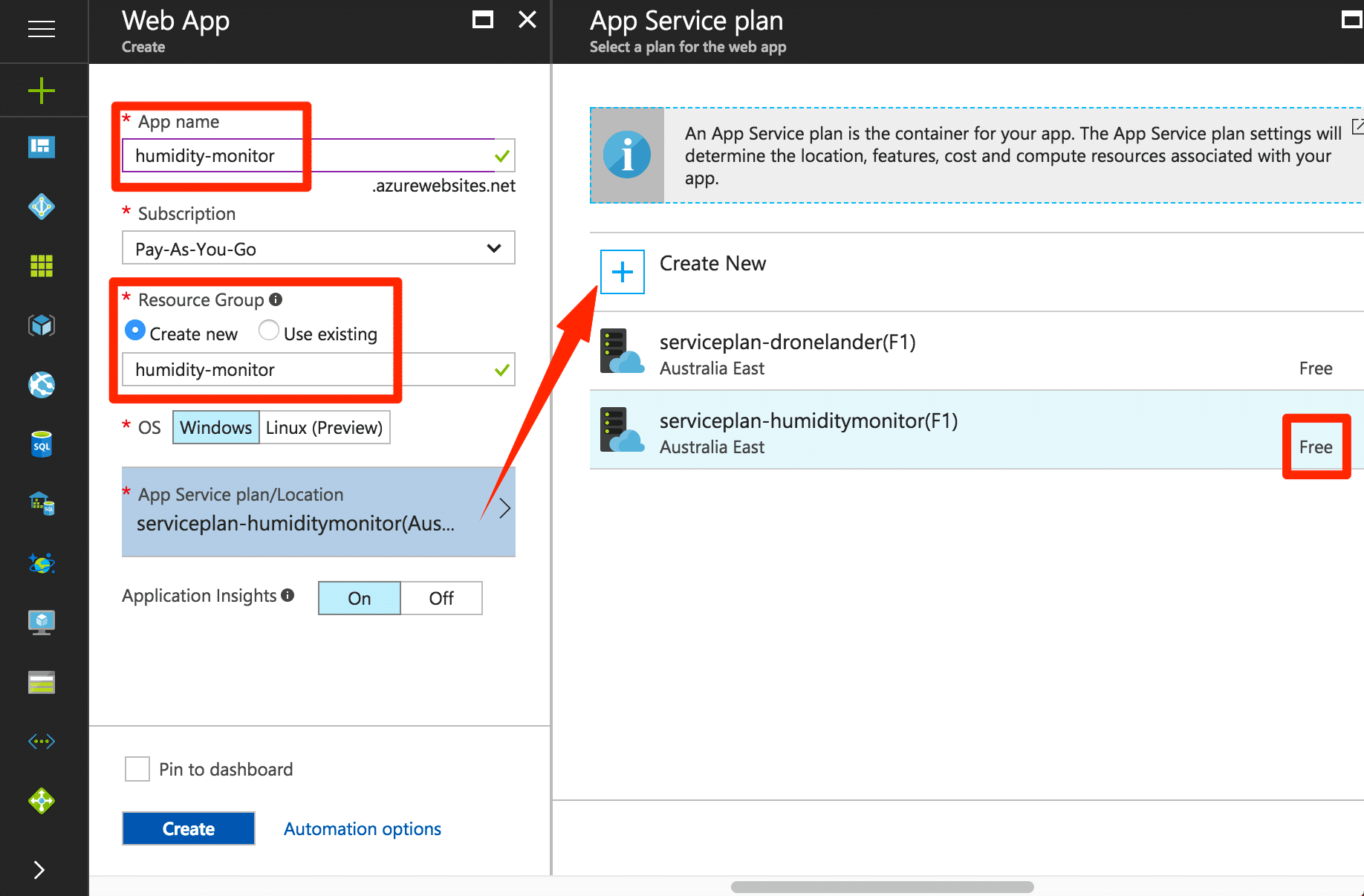This screenshot has width=1364, height=896.
Task: Choose Windows as the OS
Action: pyautogui.click(x=216, y=427)
